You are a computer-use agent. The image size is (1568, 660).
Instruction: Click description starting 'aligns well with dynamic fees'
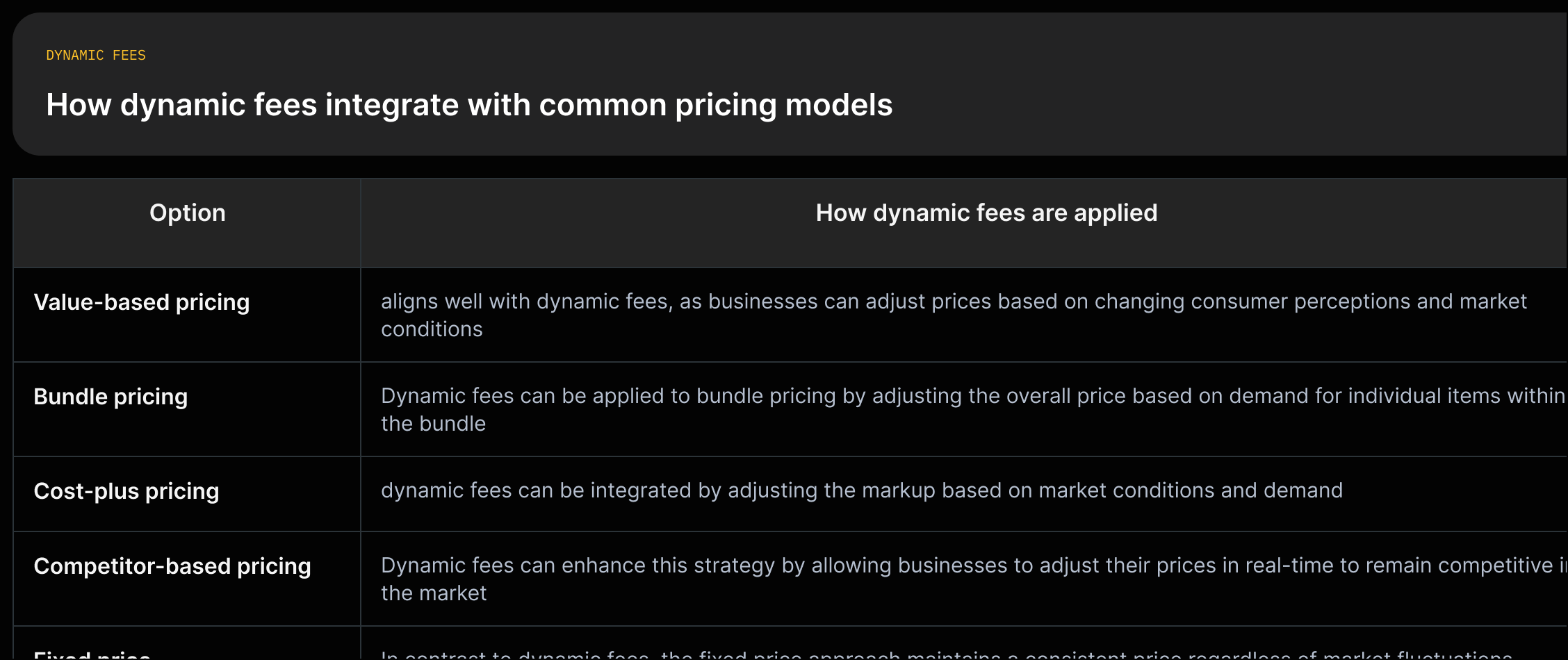point(954,315)
